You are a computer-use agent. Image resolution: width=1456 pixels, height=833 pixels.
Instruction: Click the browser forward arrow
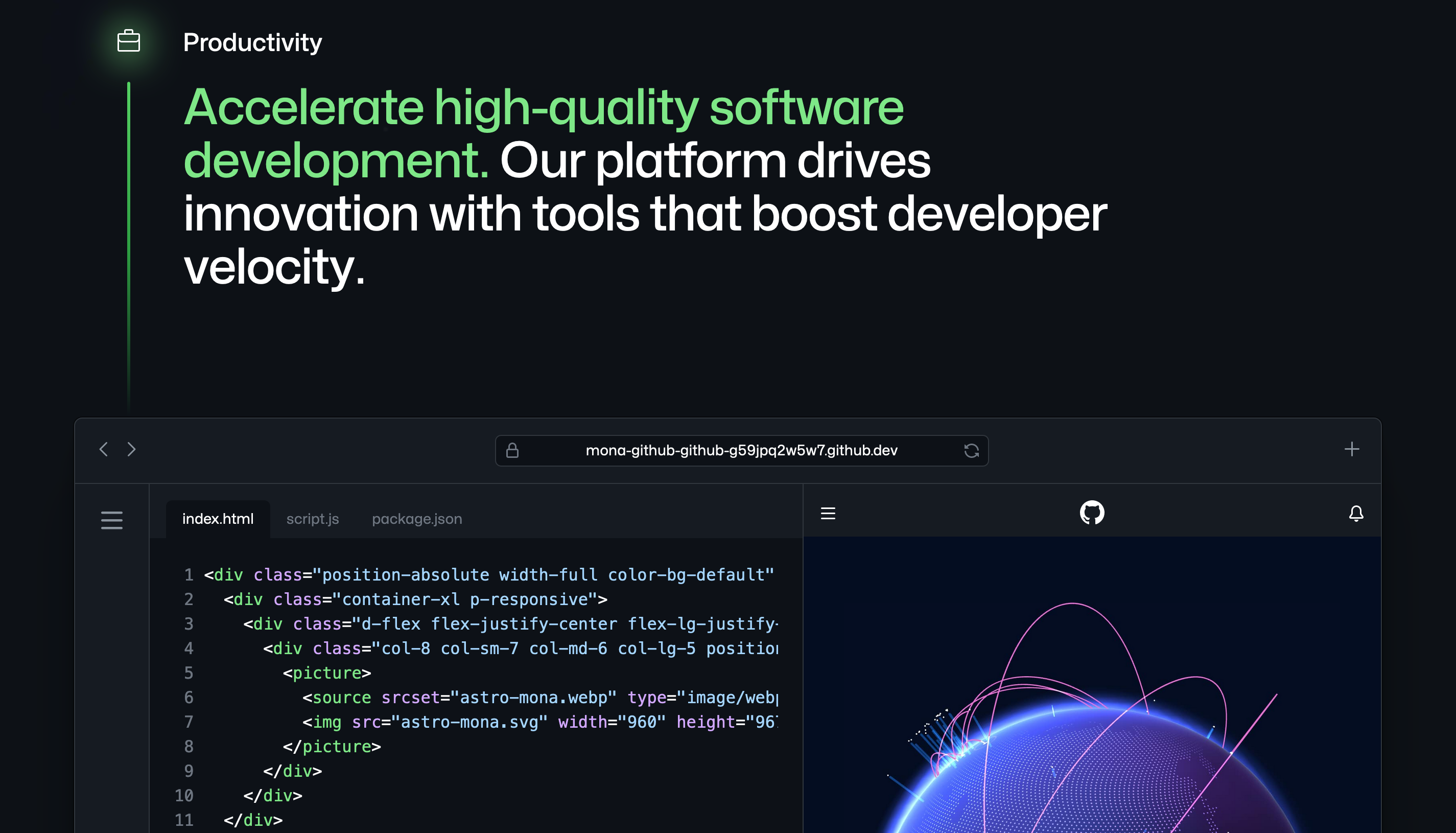coord(131,449)
